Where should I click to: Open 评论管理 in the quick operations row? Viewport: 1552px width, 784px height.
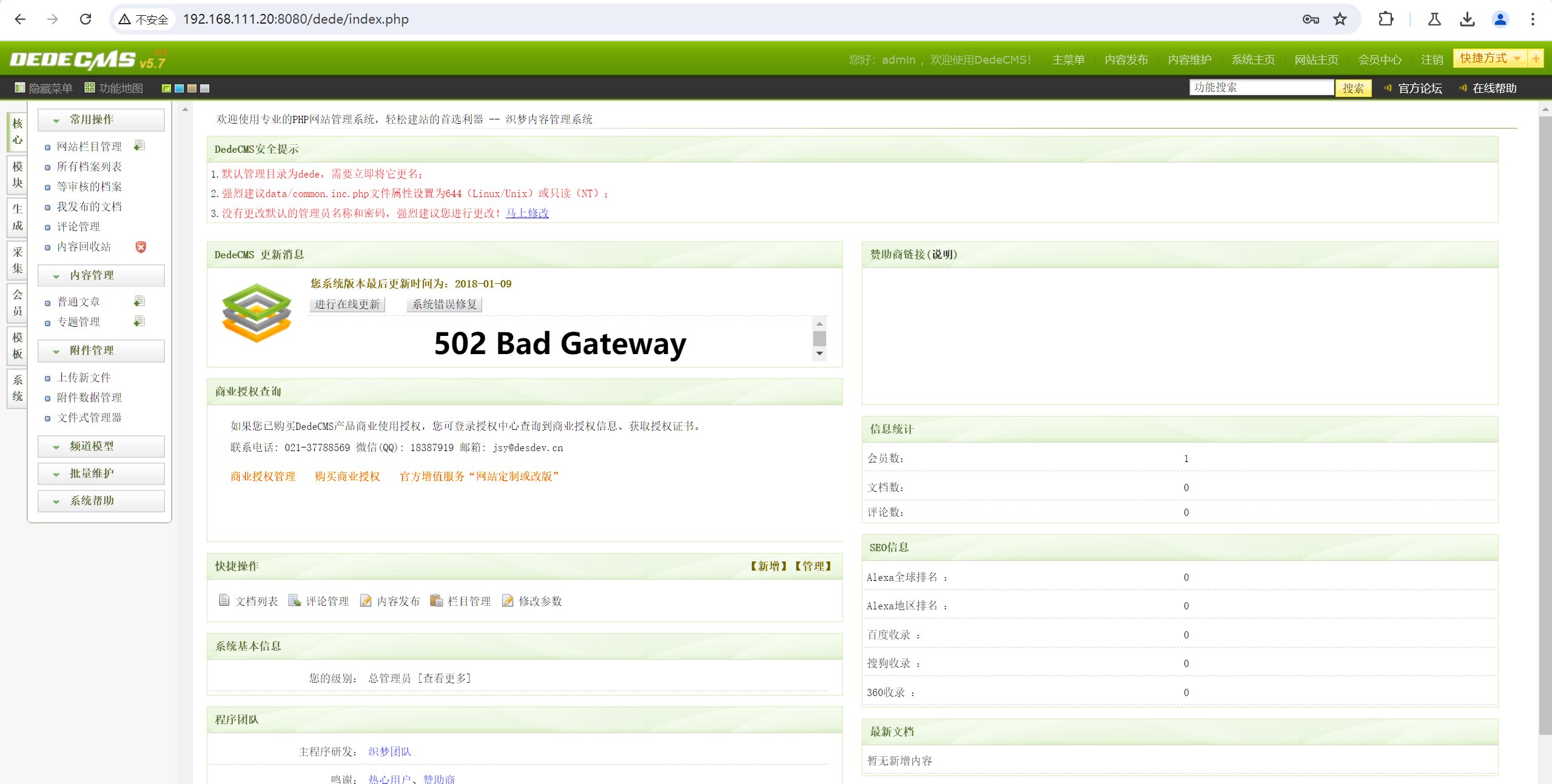[x=319, y=601]
